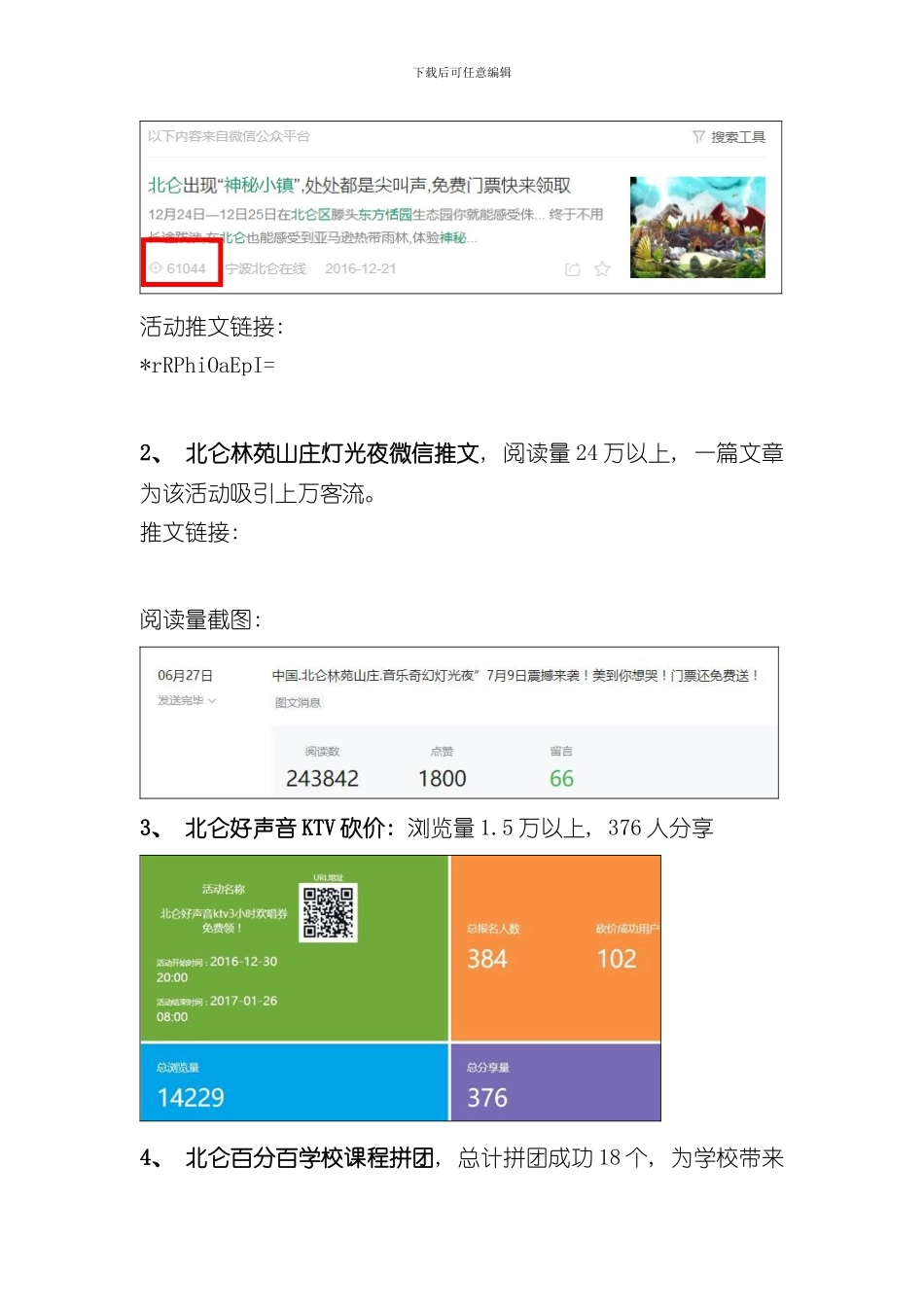Click the 总分享量 label
Screen dimensions: 924x1307
(x=488, y=1068)
